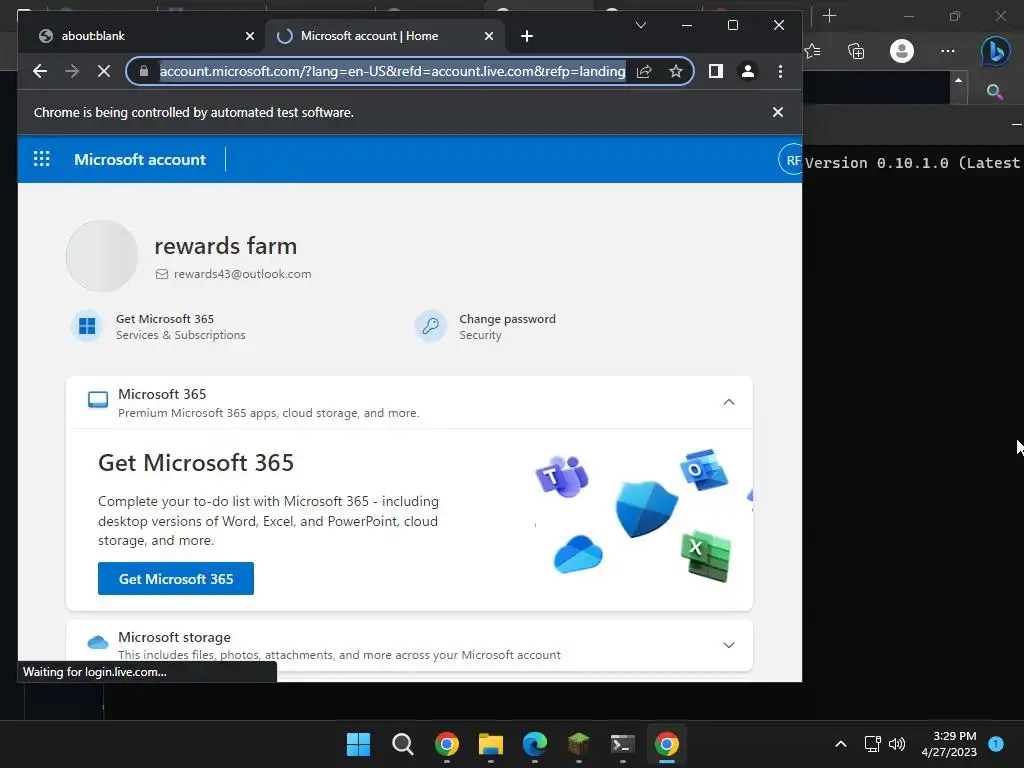Click the Windows Start button

[x=359, y=744]
